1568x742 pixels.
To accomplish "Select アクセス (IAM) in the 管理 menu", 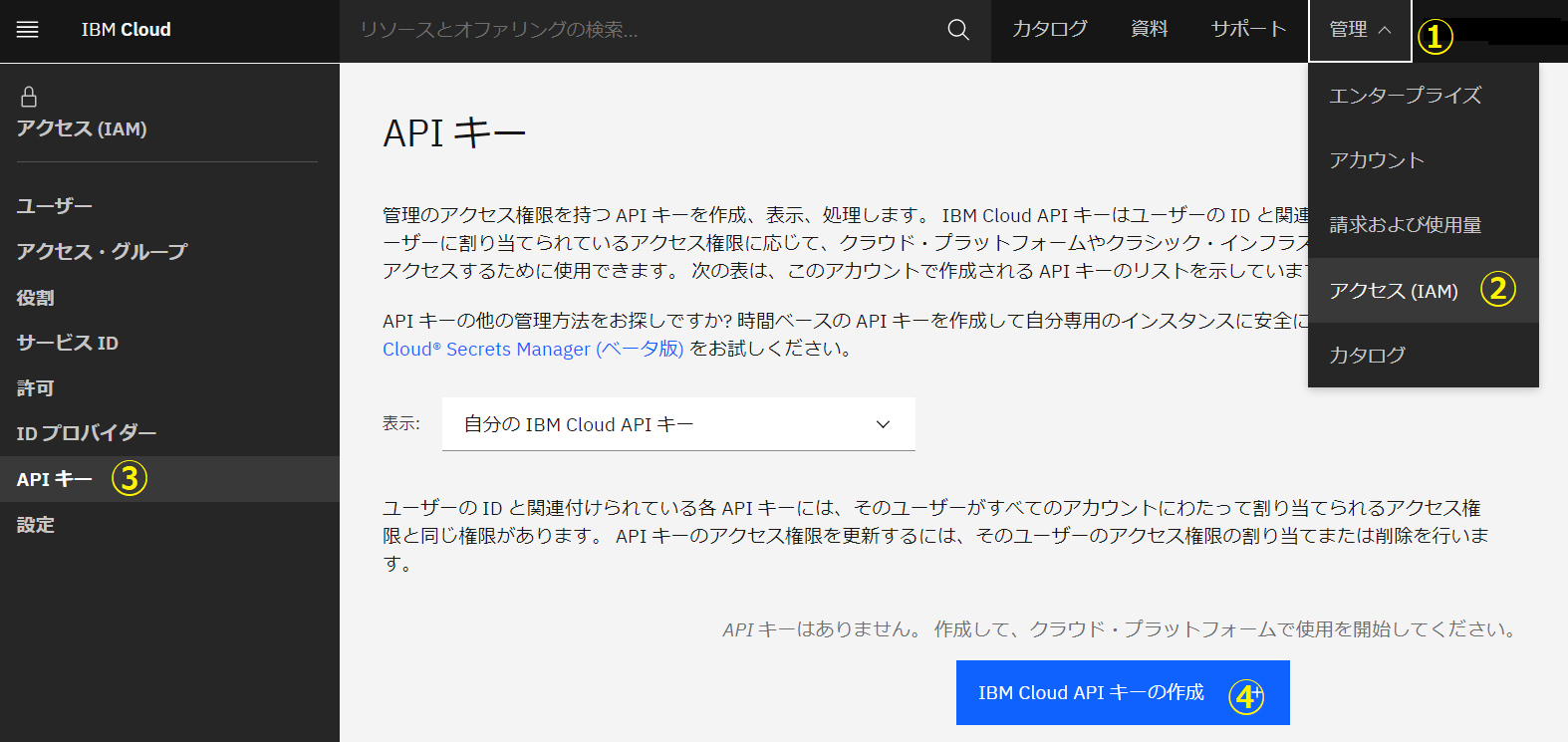I will click(x=1424, y=290).
